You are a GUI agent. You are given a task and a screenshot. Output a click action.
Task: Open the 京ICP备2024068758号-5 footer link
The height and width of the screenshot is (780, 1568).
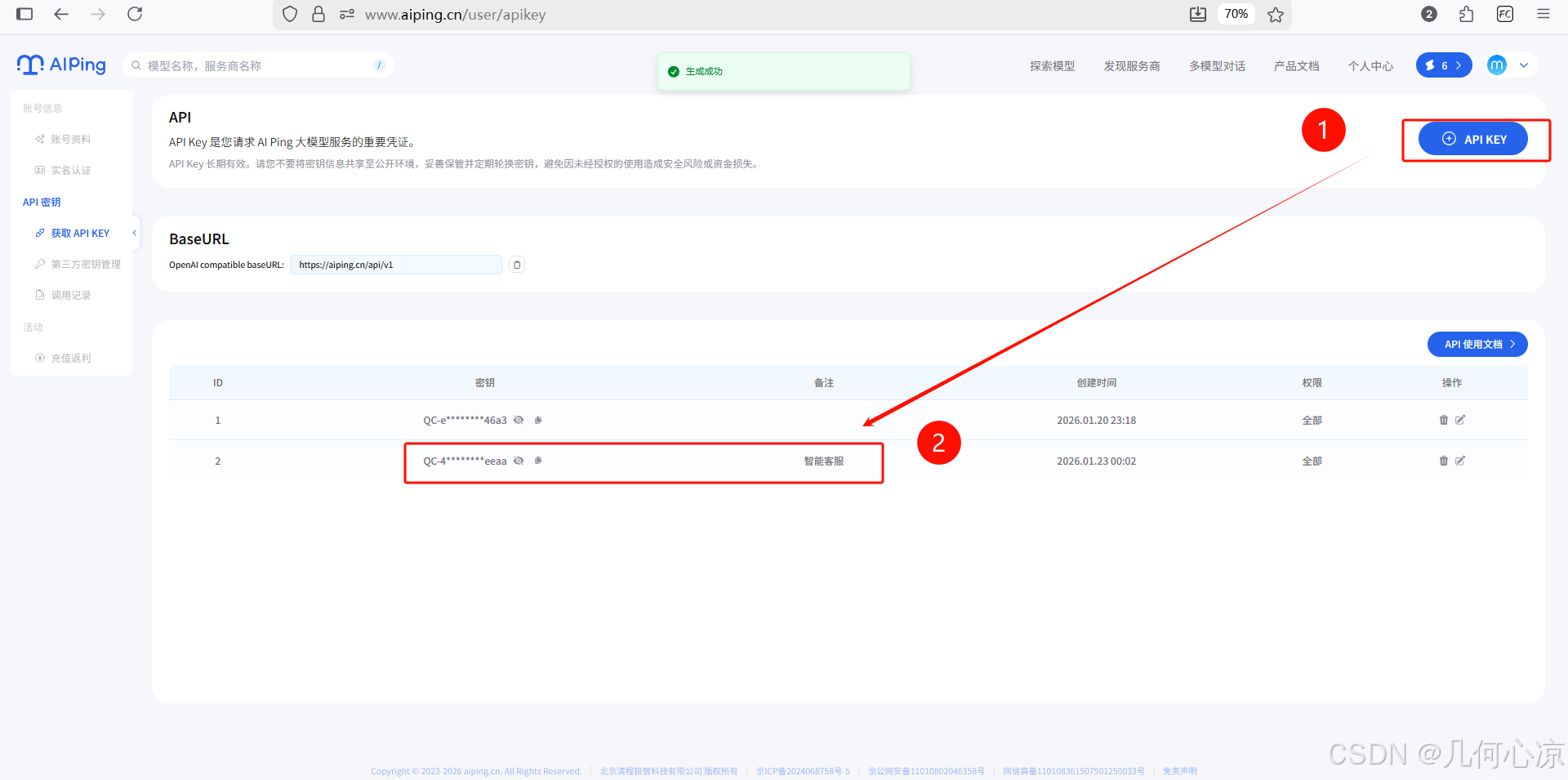pyautogui.click(x=803, y=771)
